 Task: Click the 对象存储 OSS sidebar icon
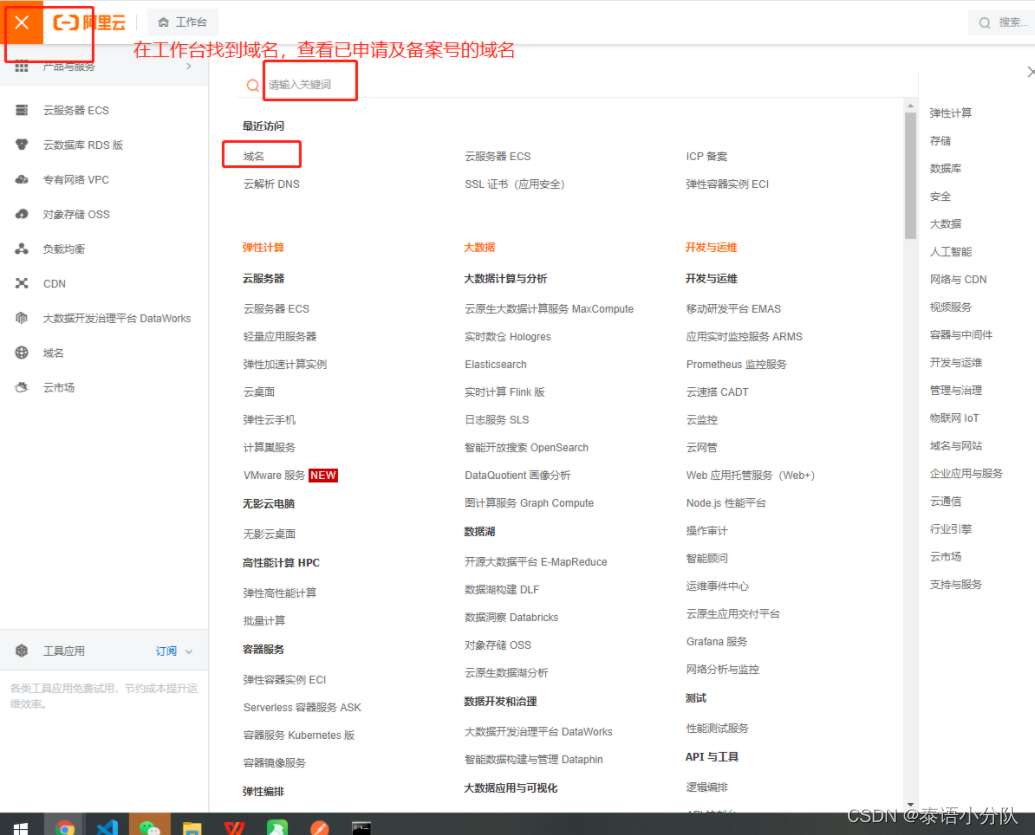click(22, 214)
